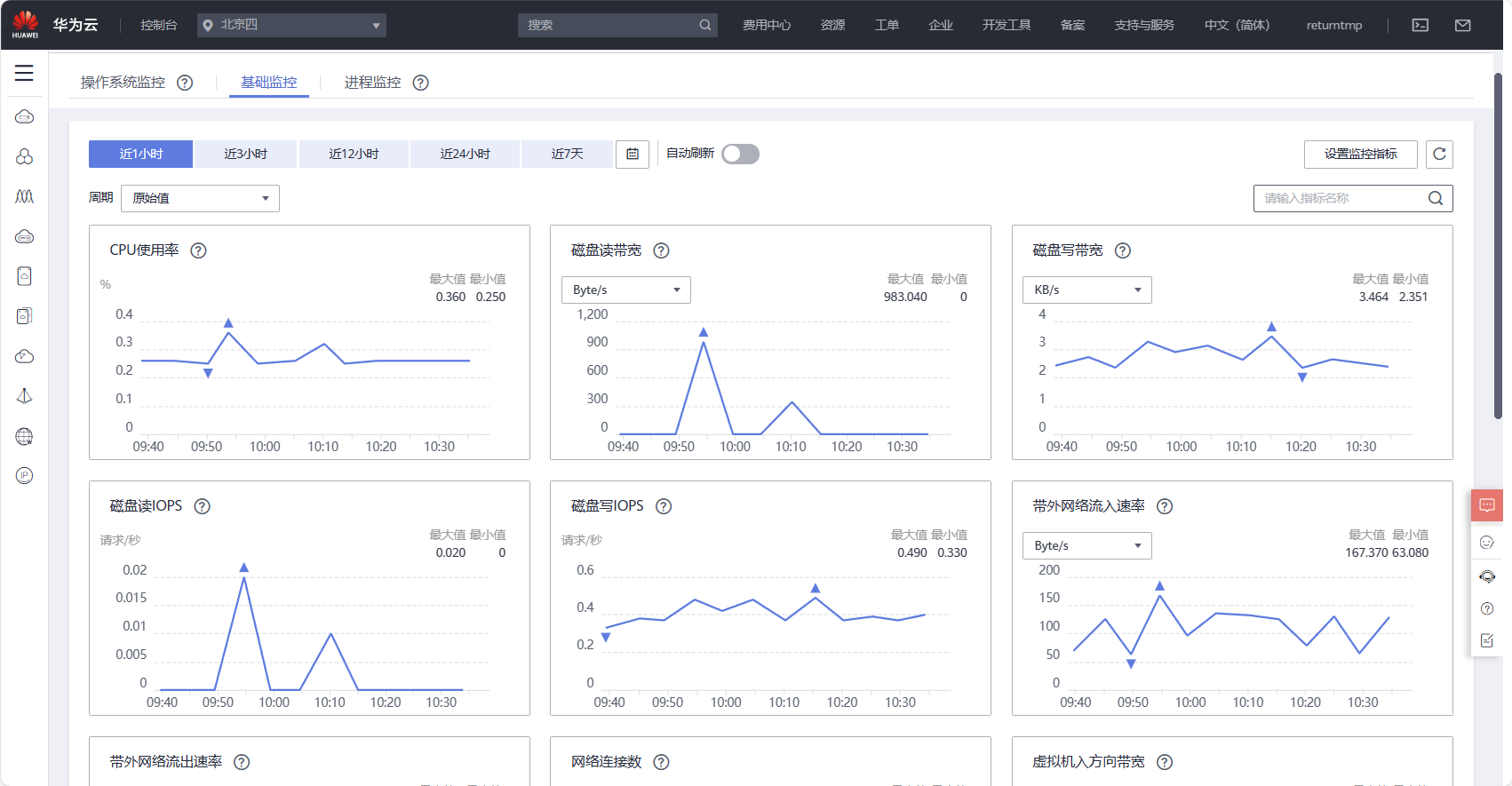
Task: Show help for 带外网络流入速率 chart
Action: tap(1165, 506)
